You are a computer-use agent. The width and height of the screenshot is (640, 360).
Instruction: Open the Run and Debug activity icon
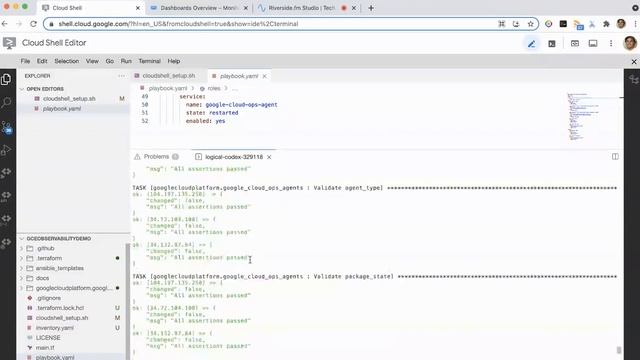[6, 150]
